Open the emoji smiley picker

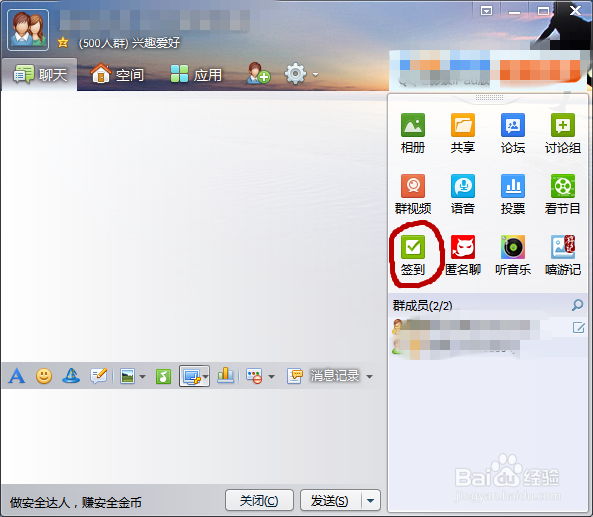pyautogui.click(x=44, y=376)
